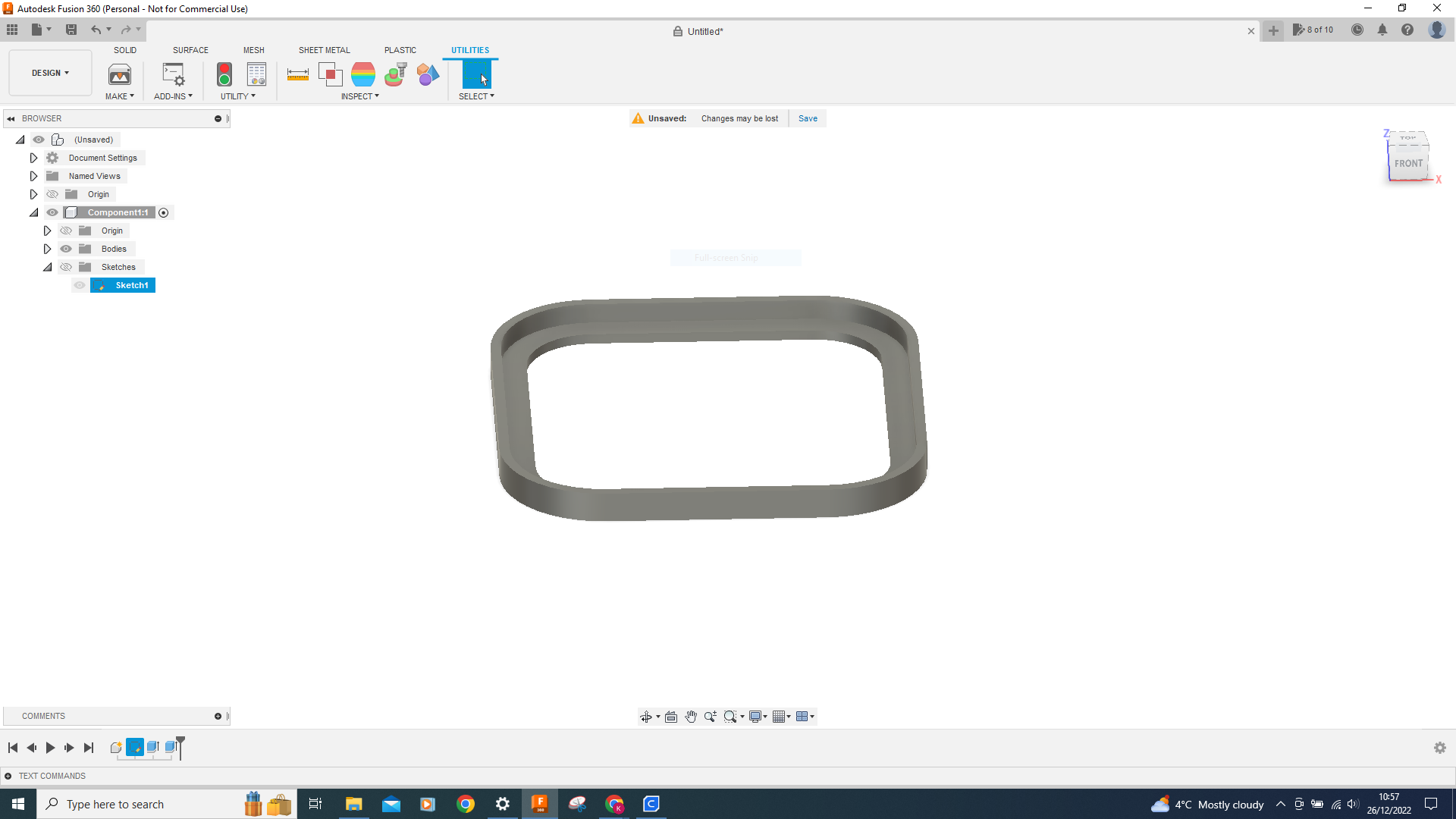Open the Display Settings monitor icon
Image resolution: width=1456 pixels, height=819 pixels.
point(755,717)
